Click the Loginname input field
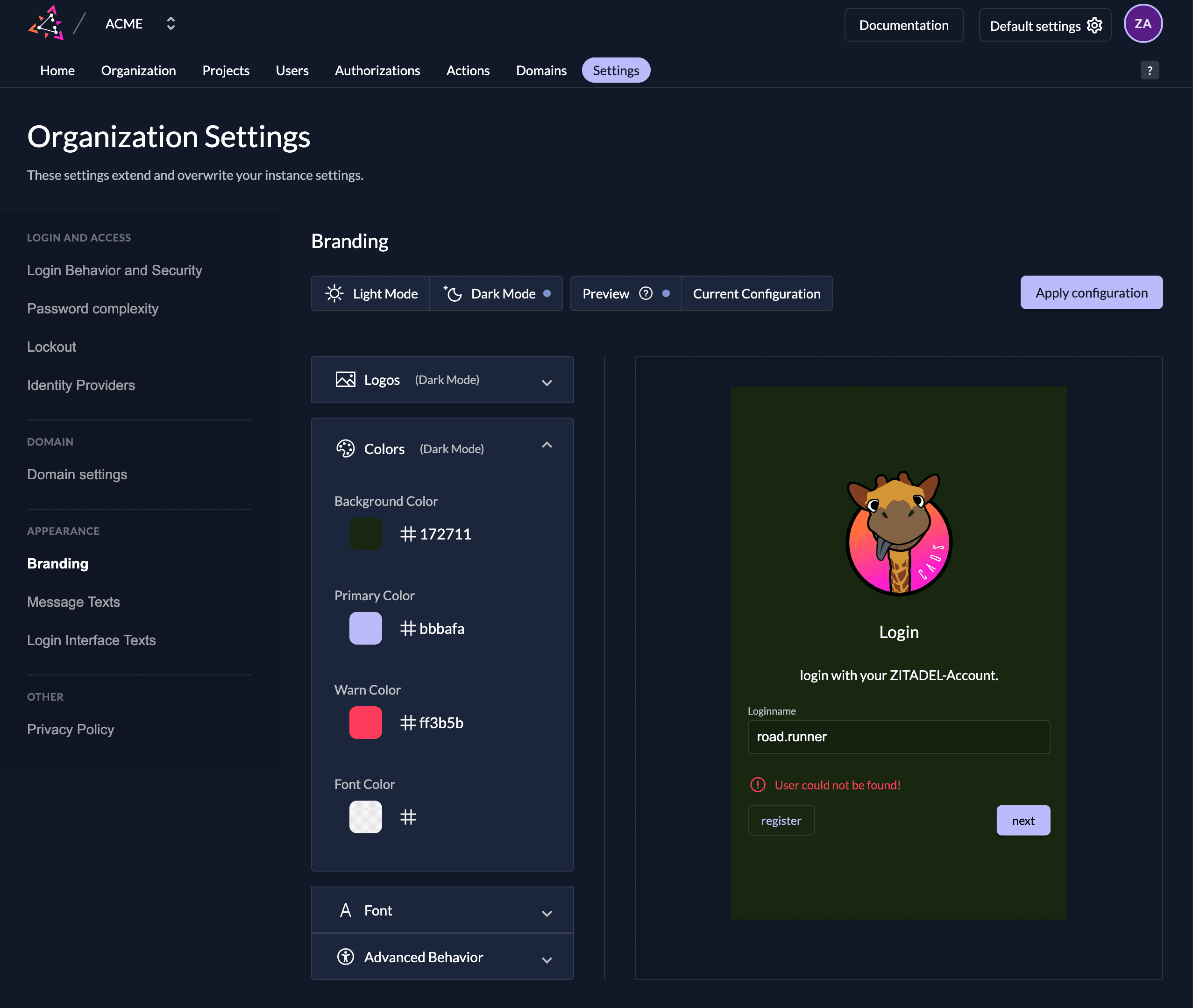This screenshot has height=1008, width=1193. [x=899, y=737]
